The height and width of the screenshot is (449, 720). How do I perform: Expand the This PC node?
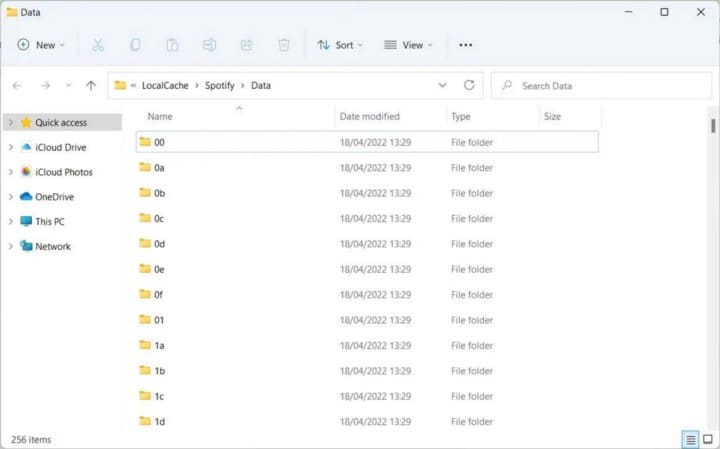[11, 222]
